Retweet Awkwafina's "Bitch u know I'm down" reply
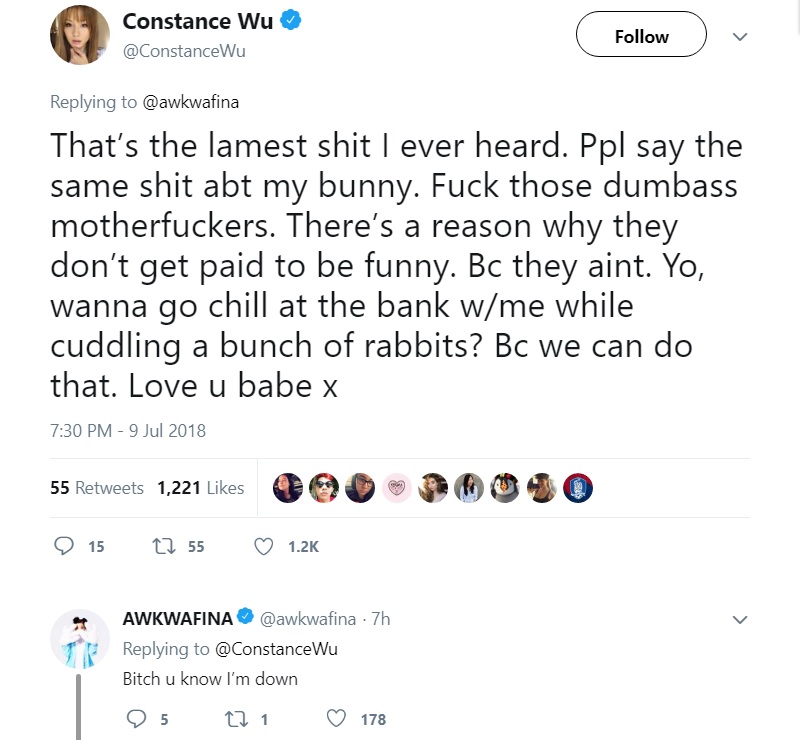Viewport: 800px width, 740px height. [x=236, y=719]
